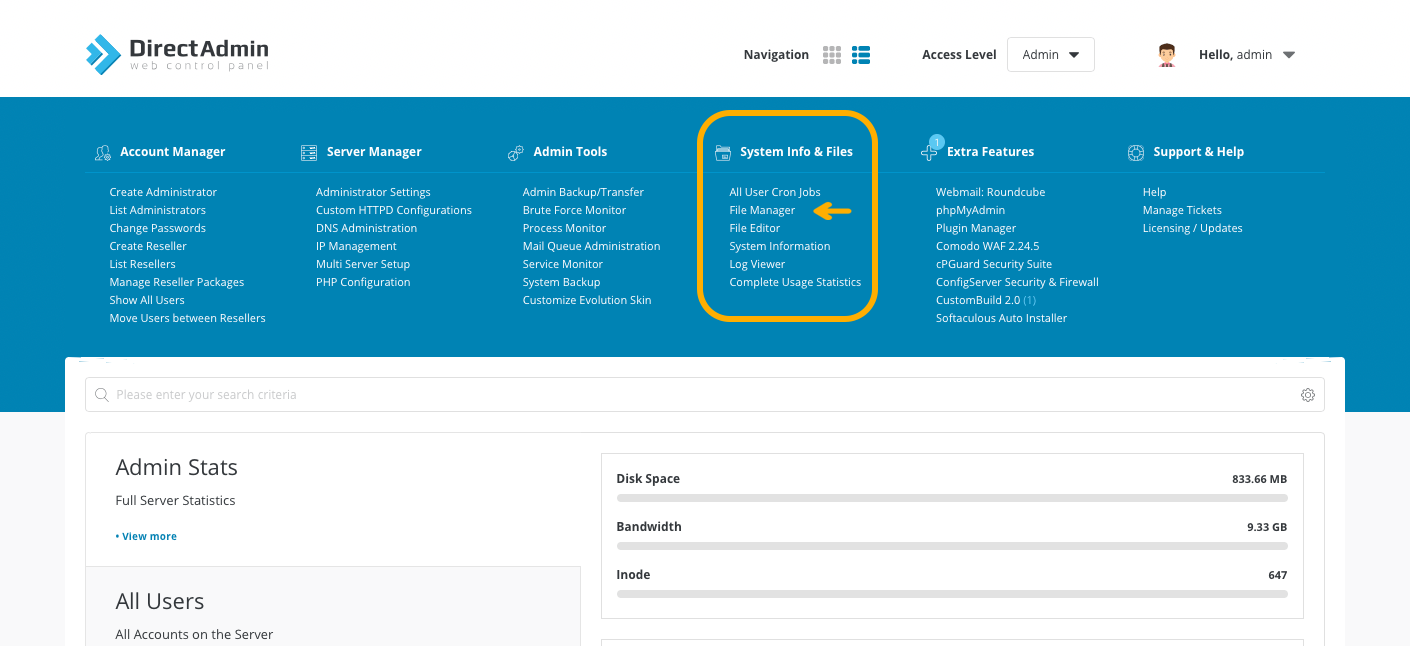Open Softaculous Auto Installer
Image resolution: width=1410 pixels, height=646 pixels.
pos(1001,318)
